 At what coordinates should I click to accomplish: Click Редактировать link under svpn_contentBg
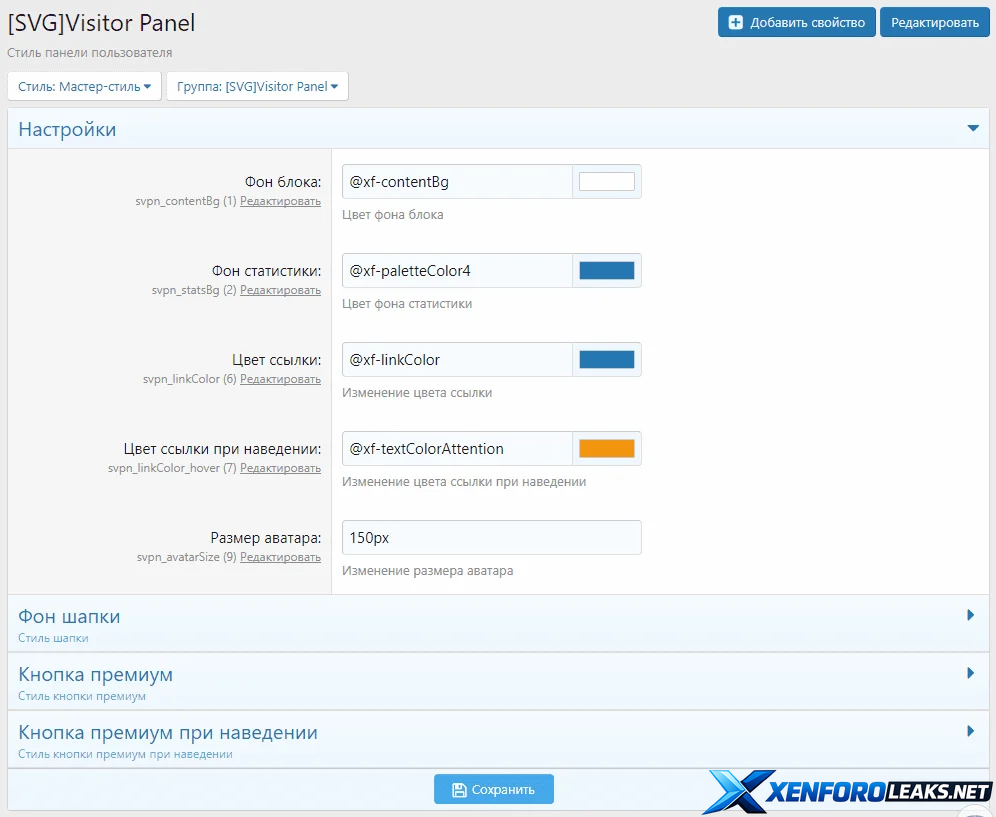(280, 201)
